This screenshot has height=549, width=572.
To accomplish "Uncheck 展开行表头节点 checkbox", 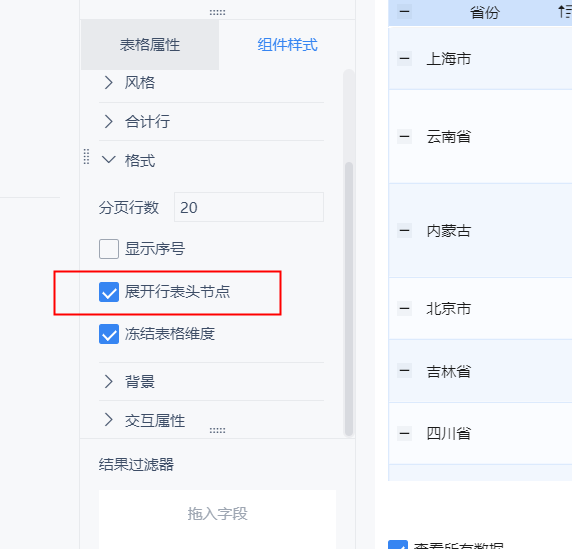I will tap(109, 292).
